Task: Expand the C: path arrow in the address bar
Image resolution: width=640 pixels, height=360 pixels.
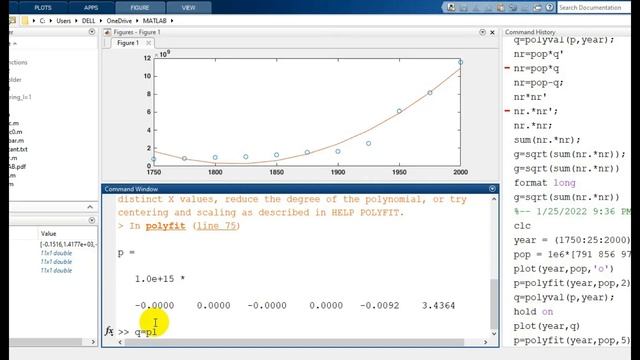Action: coord(51,20)
